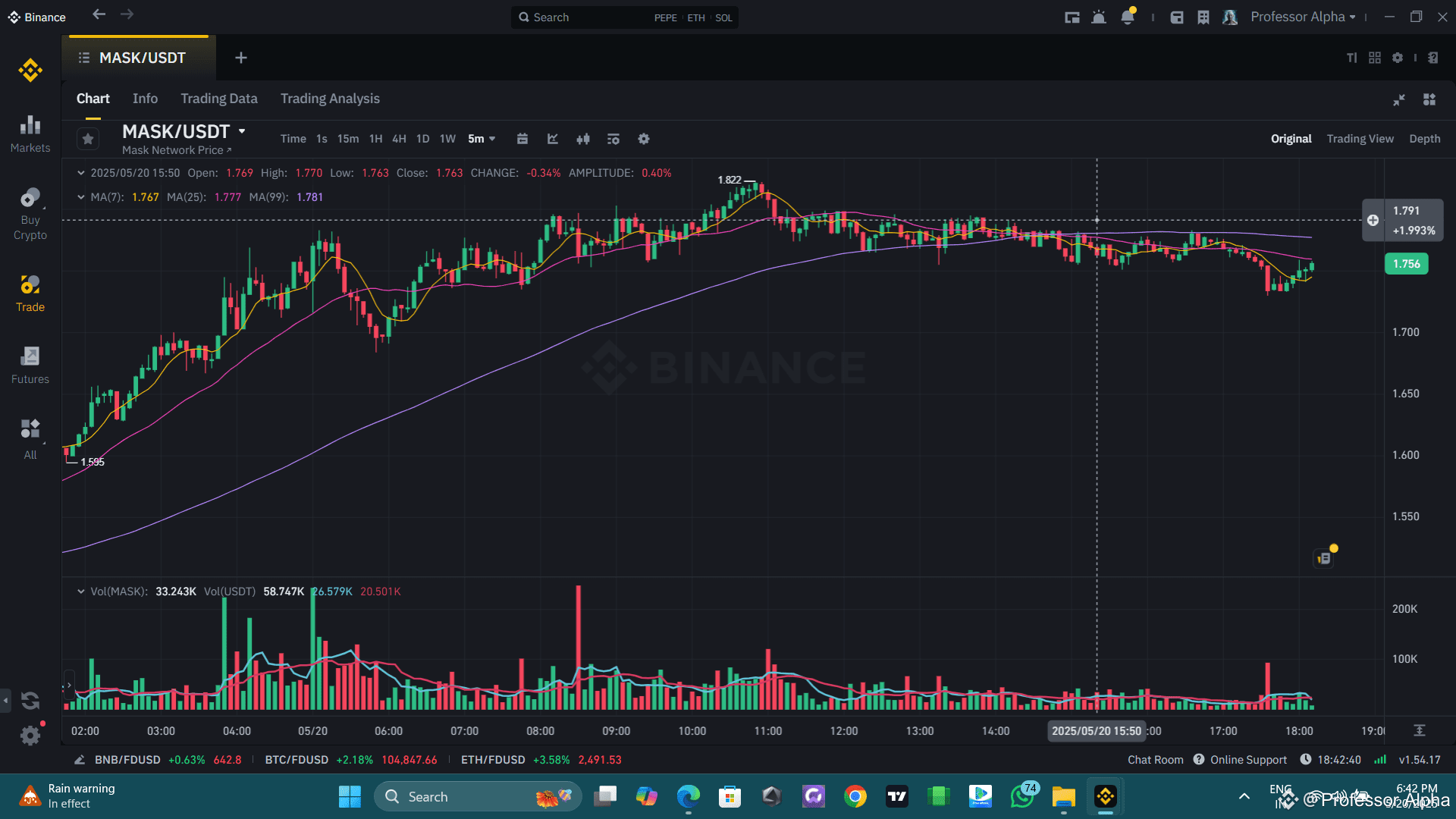Open the All apps sidebar item
Viewport: 1456px width, 819px height.
coord(30,440)
